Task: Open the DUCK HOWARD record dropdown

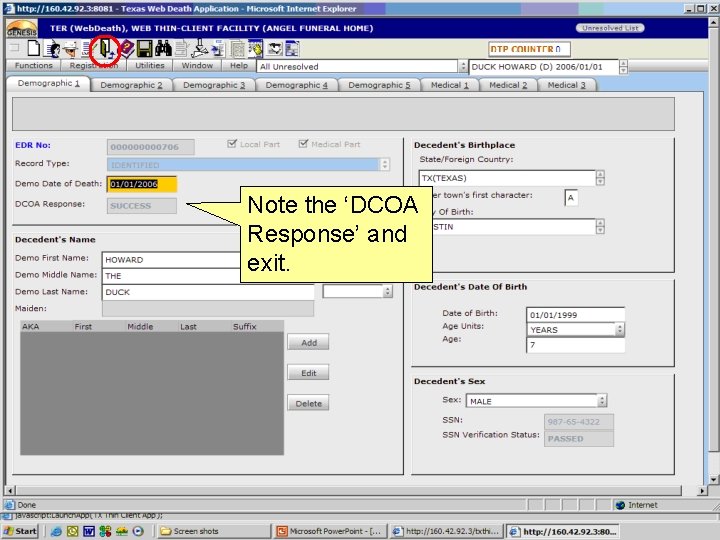Action: 623,67
